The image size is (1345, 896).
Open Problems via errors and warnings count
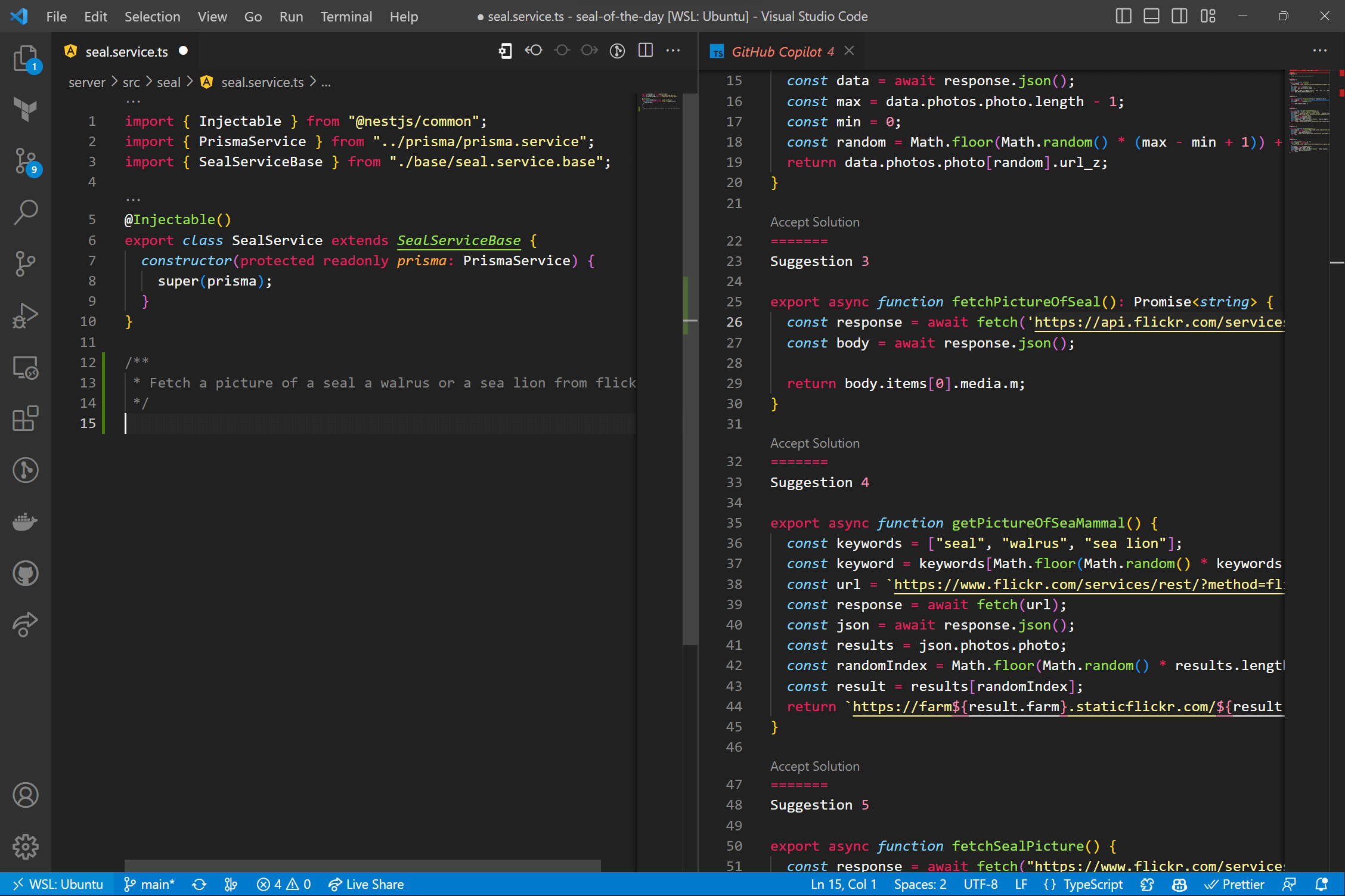tap(283, 885)
